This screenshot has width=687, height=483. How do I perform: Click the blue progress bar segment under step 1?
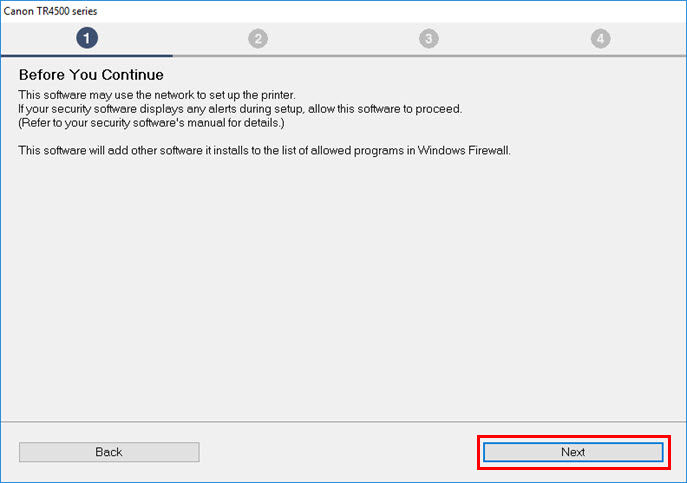pyautogui.click(x=87, y=56)
